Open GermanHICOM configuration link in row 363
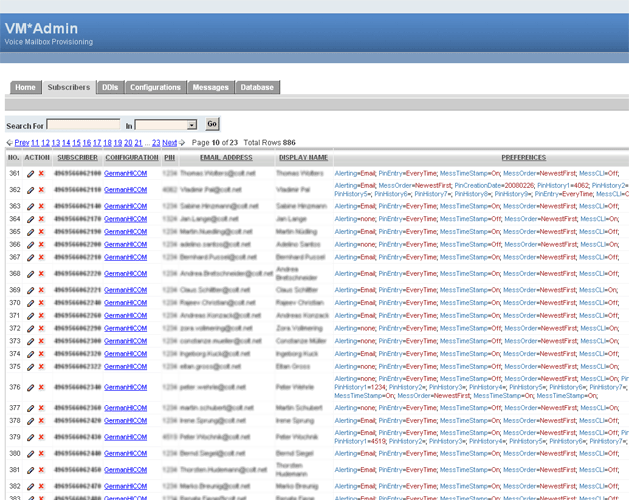Viewport: 629px width, 500px height. [126, 206]
